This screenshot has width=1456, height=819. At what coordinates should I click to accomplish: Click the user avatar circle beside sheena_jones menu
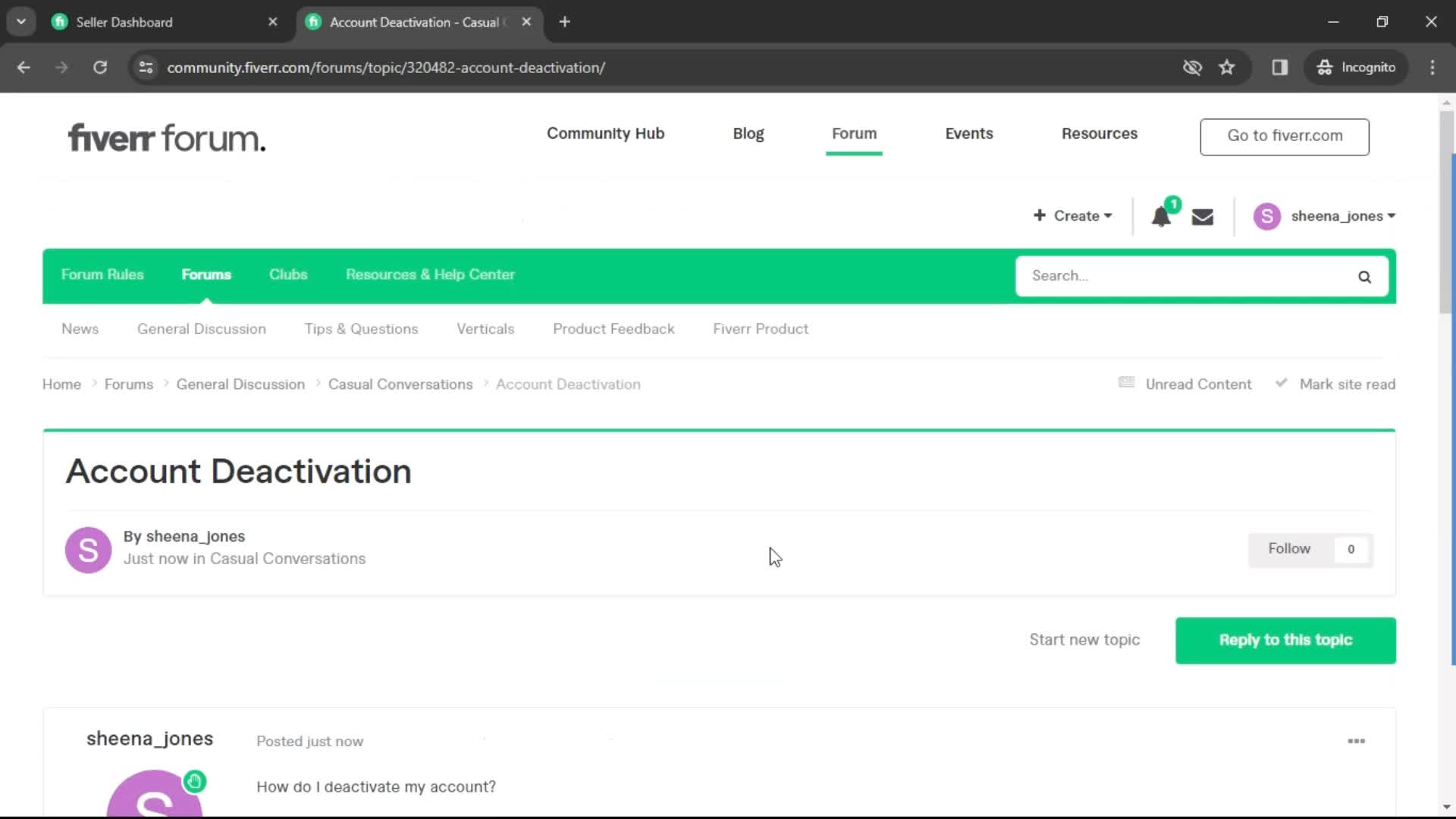pos(1266,216)
